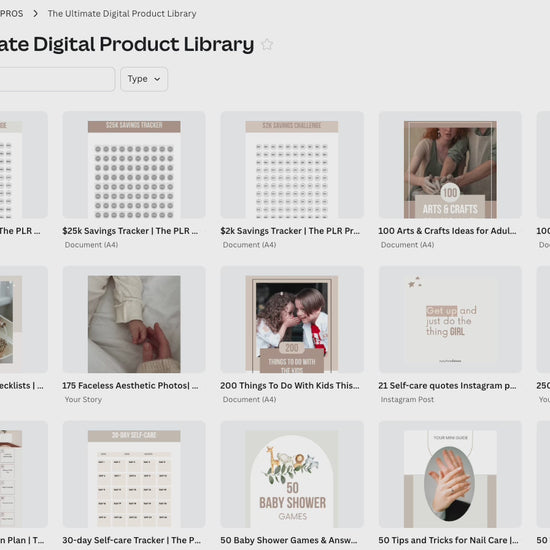Open the 100 Arts & Crafts thumbnail

[450, 165]
